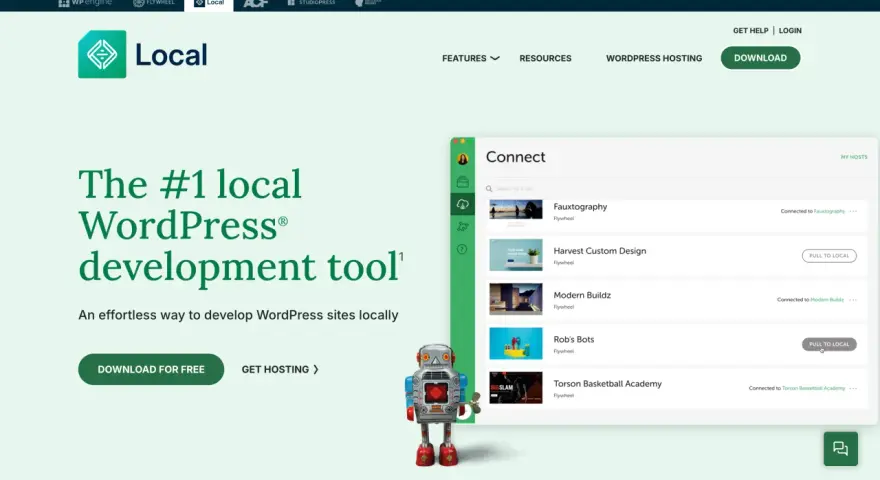Select the Harvest Custom Design thumbnail
The image size is (880, 480).
[x=516, y=255]
